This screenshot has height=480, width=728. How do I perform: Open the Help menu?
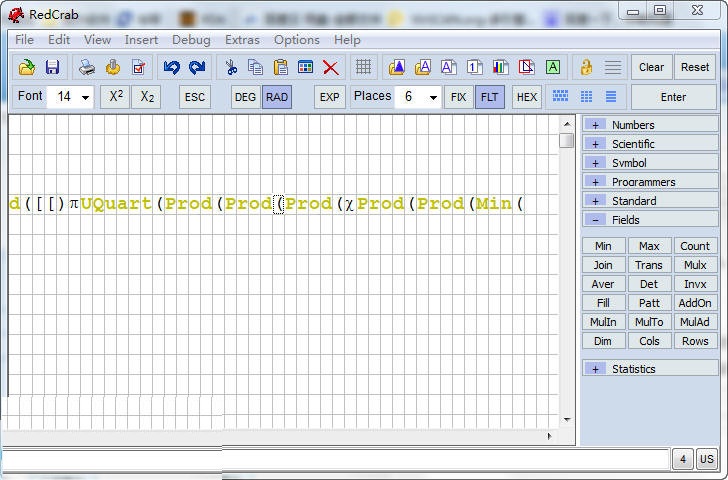[347, 40]
